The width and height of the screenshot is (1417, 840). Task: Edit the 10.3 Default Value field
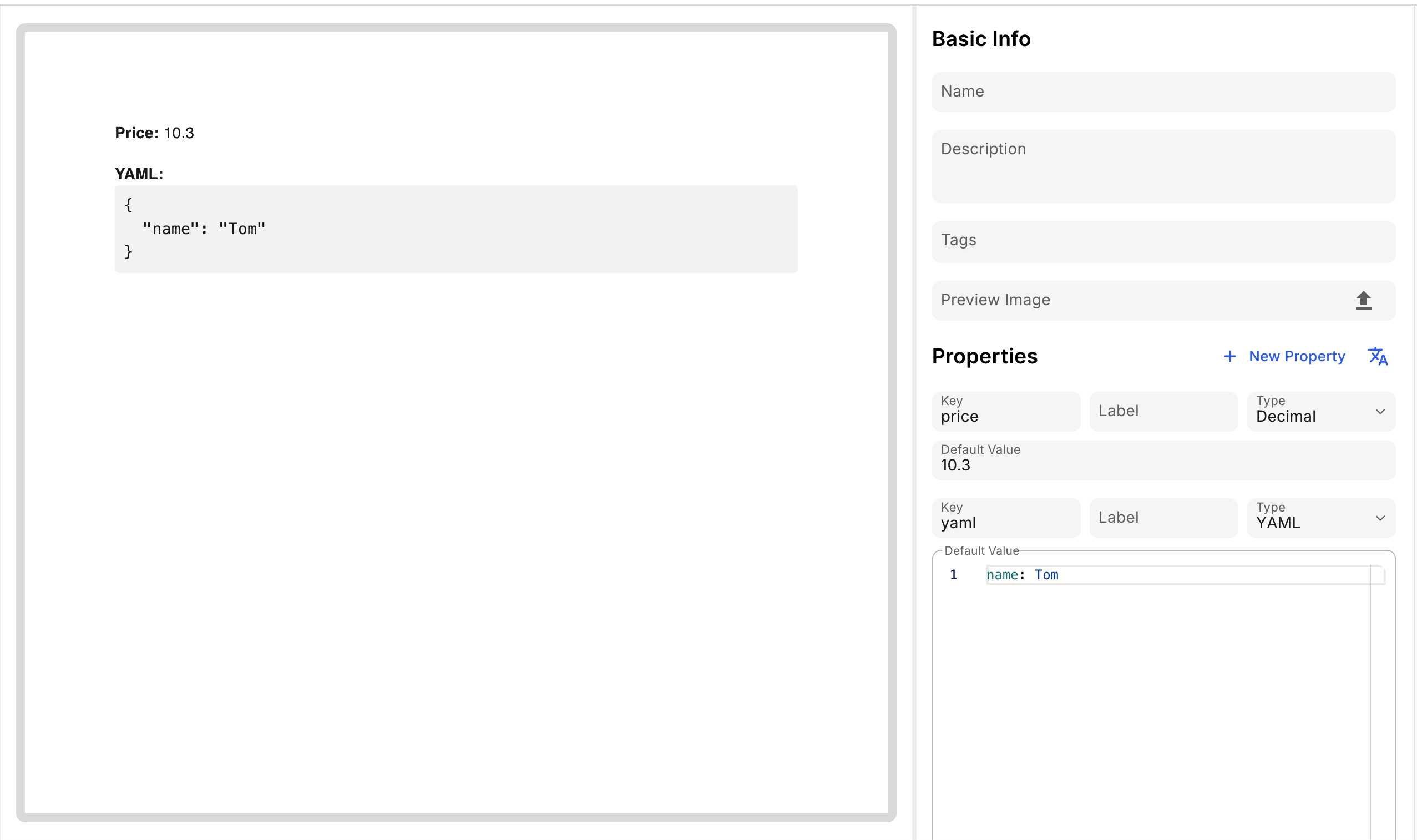click(1163, 465)
